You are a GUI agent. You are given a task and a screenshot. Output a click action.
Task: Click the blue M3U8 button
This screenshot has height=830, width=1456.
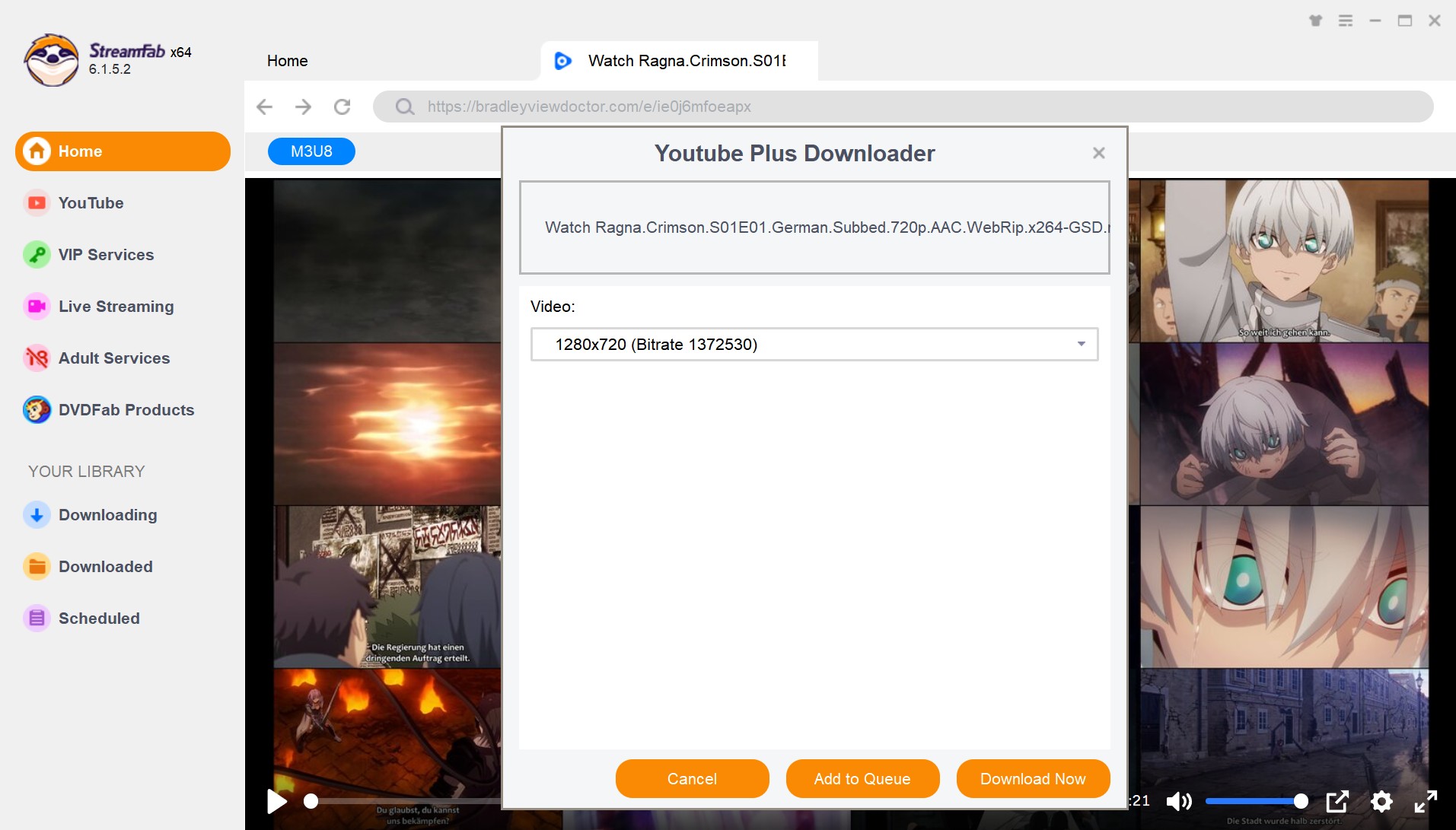coord(311,151)
